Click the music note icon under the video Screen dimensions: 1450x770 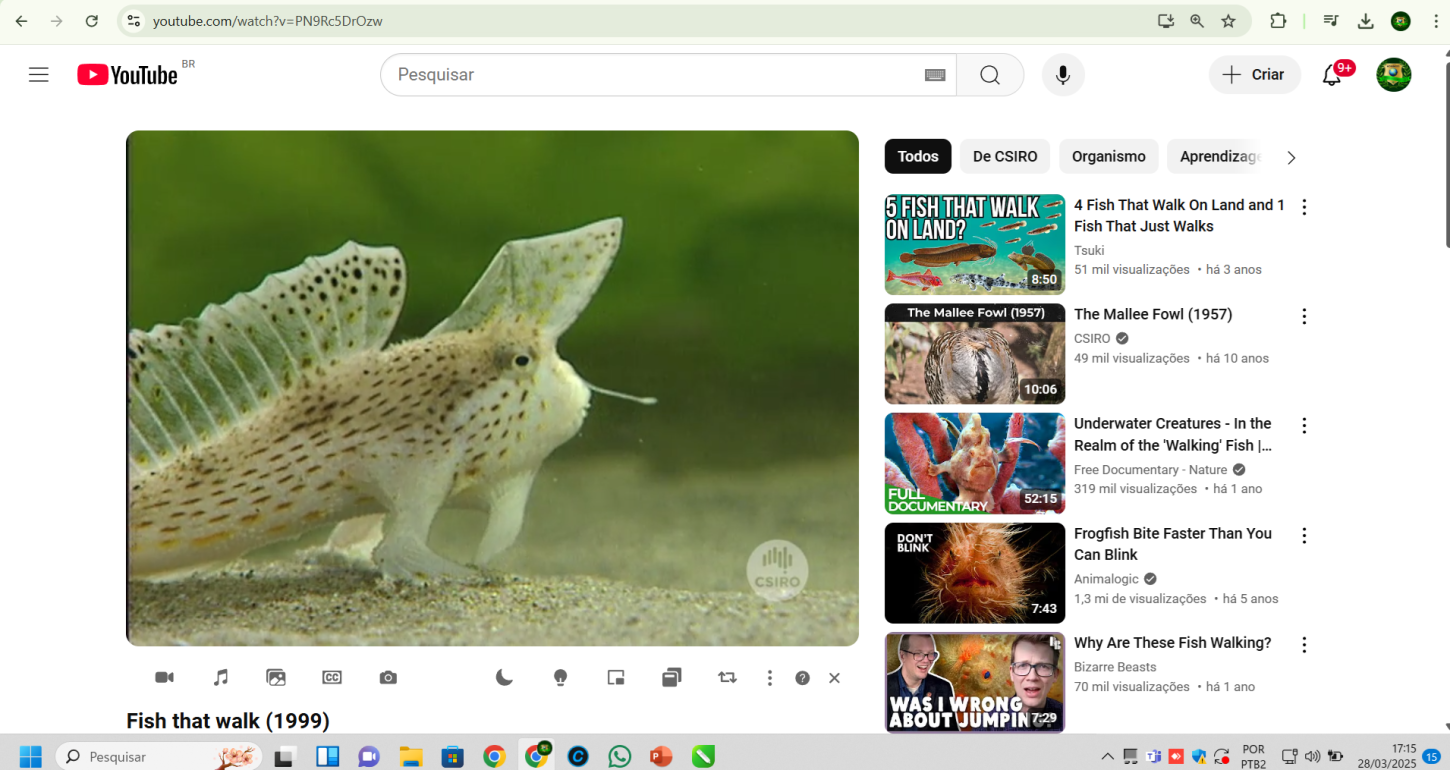[x=221, y=678]
